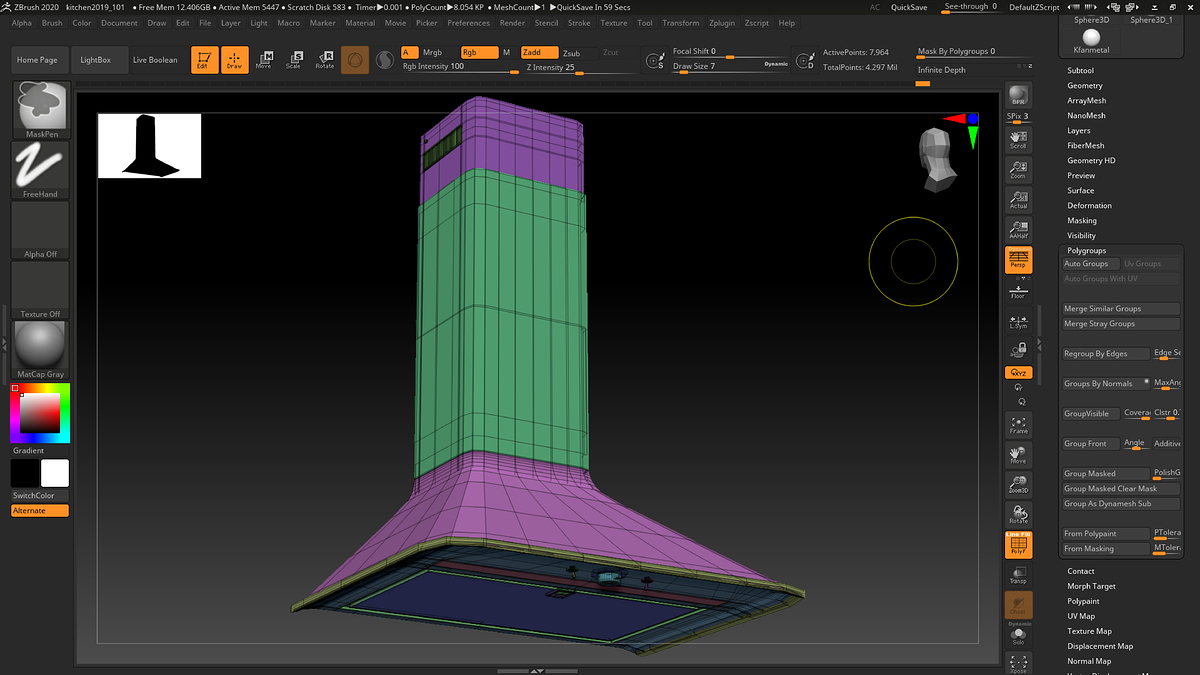This screenshot has width=1200, height=675.
Task: Click the Move canvas icon in right shelf
Action: pyautogui.click(x=1018, y=455)
